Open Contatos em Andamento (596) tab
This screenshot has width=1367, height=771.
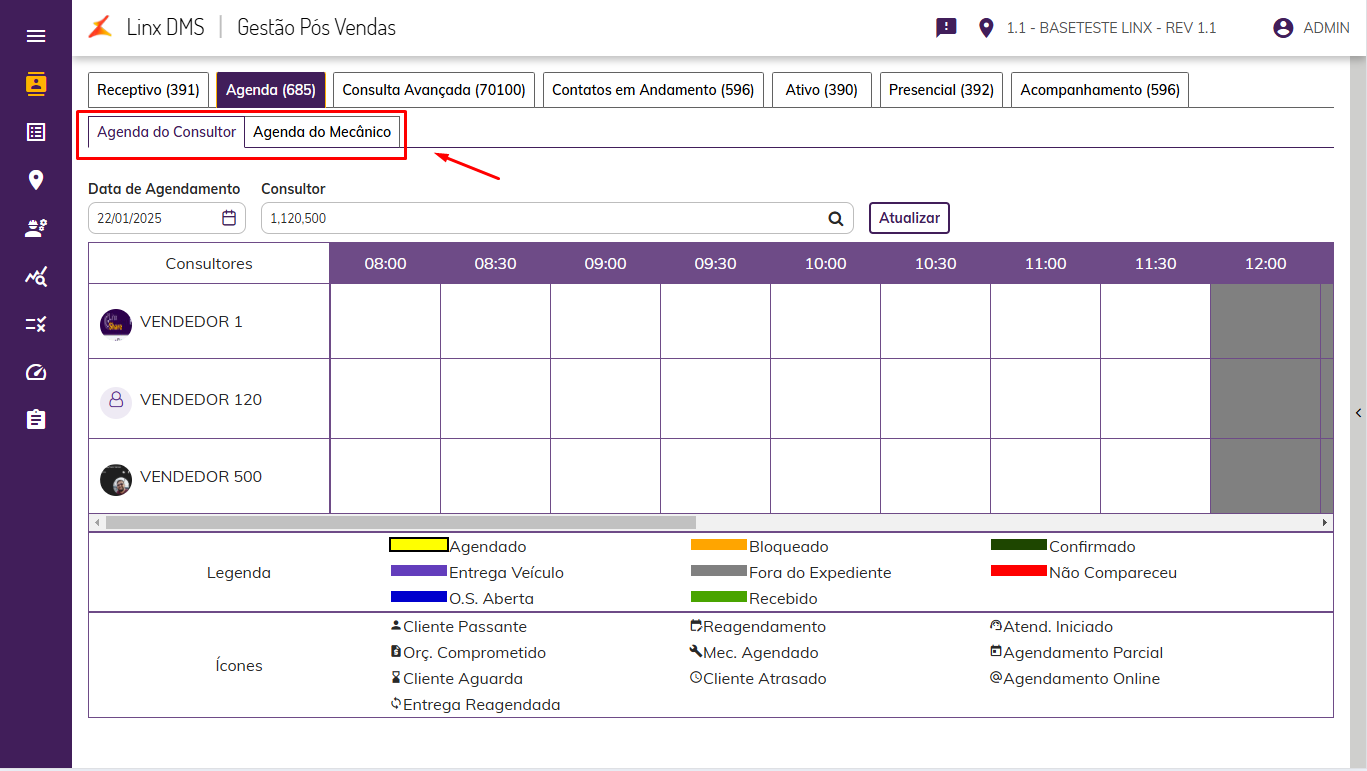(653, 90)
